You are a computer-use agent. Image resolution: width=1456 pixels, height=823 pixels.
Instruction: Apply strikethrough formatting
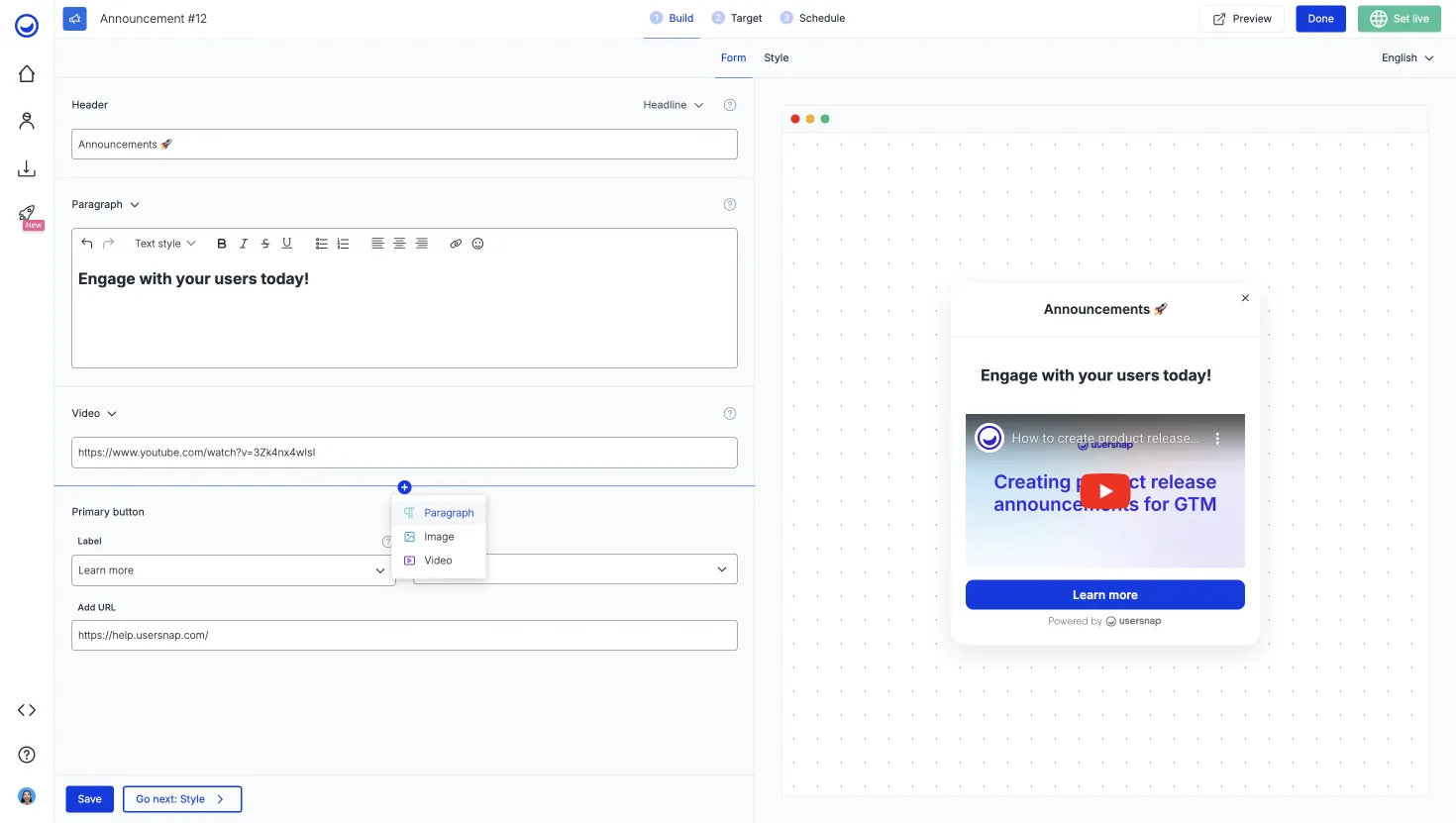[265, 243]
